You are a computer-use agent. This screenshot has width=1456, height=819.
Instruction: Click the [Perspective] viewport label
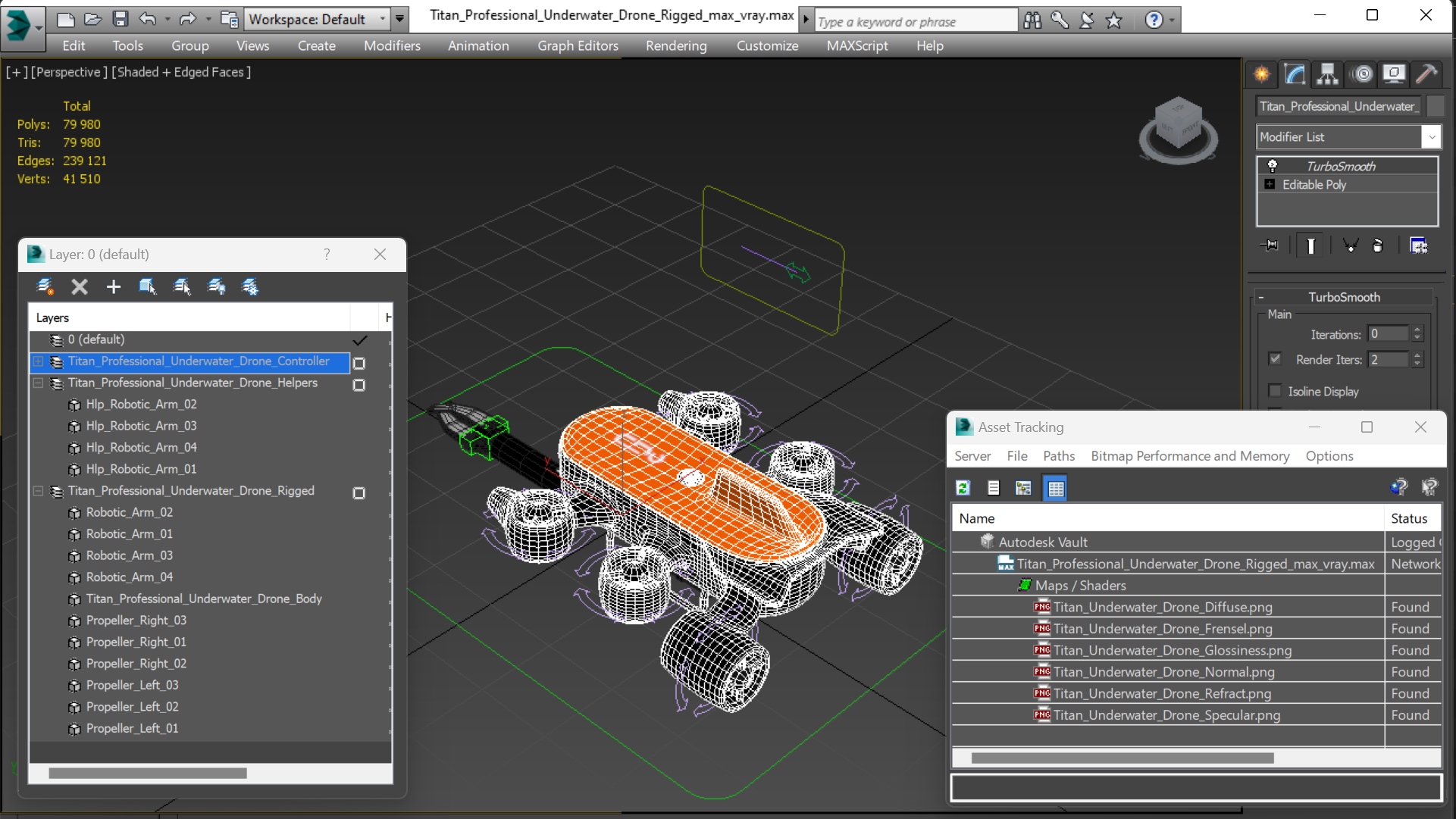68,72
